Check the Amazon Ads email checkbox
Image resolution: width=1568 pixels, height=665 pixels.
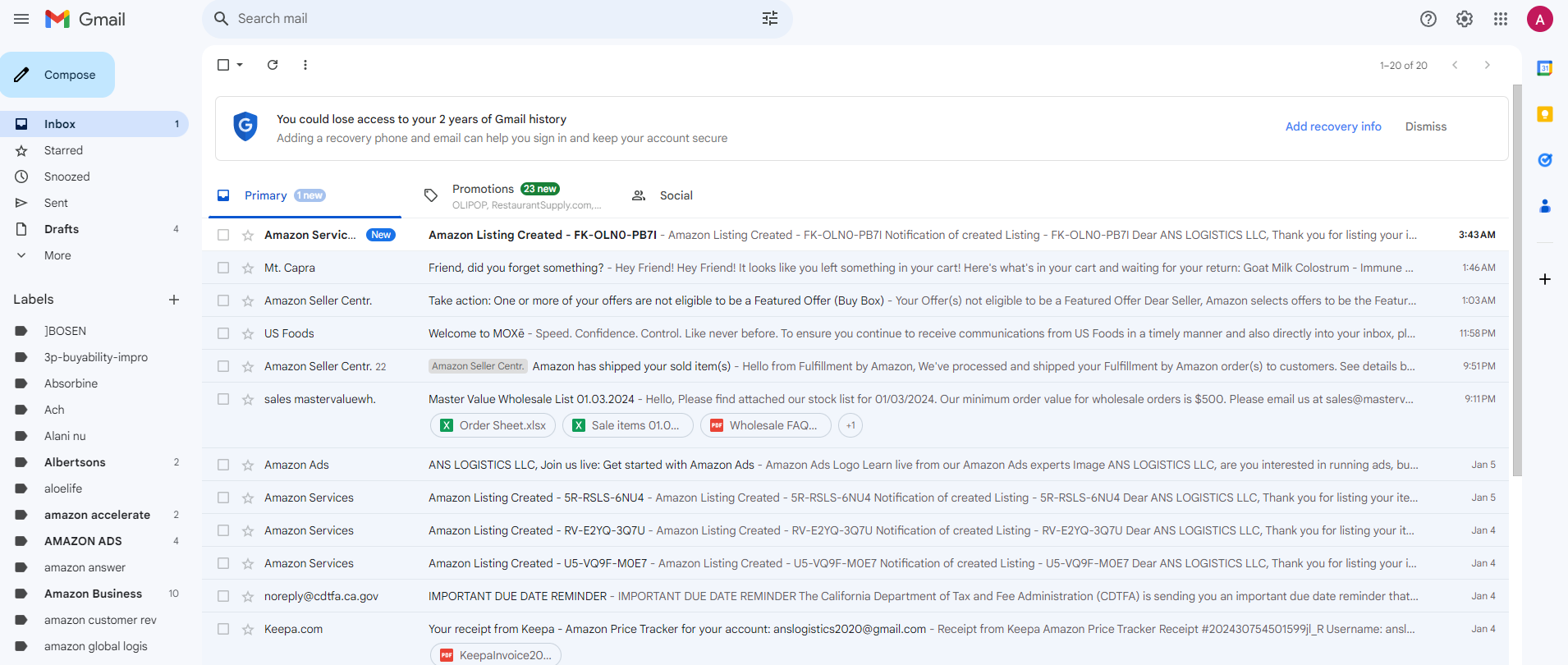point(223,465)
